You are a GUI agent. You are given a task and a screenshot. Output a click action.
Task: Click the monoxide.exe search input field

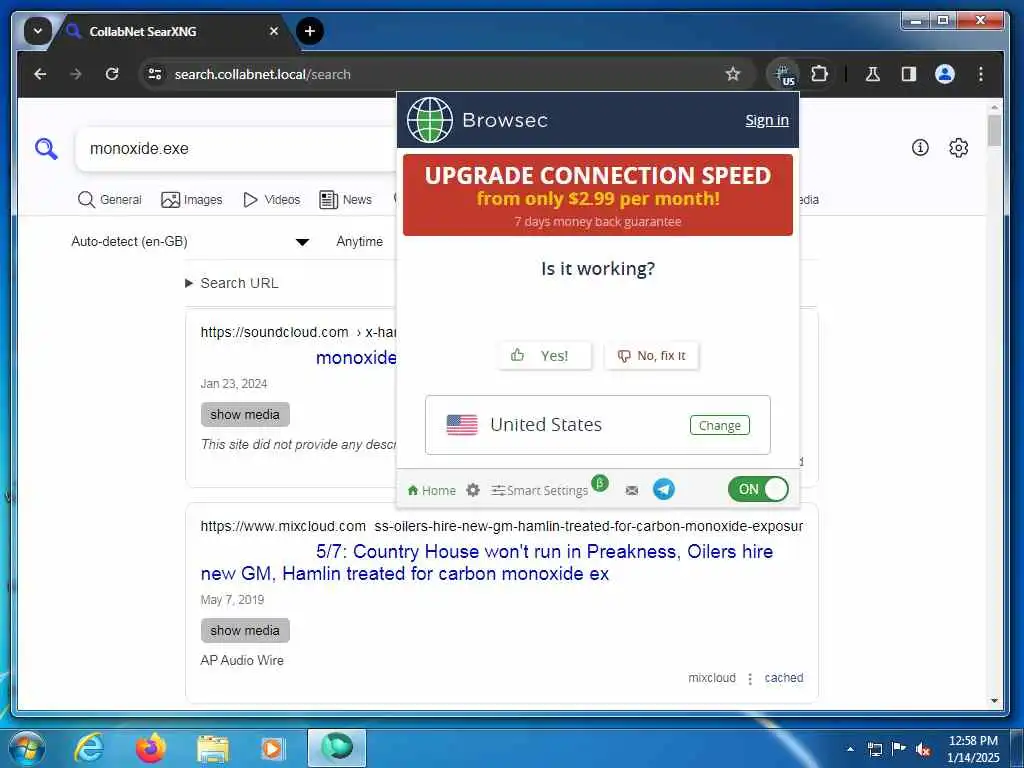(235, 149)
